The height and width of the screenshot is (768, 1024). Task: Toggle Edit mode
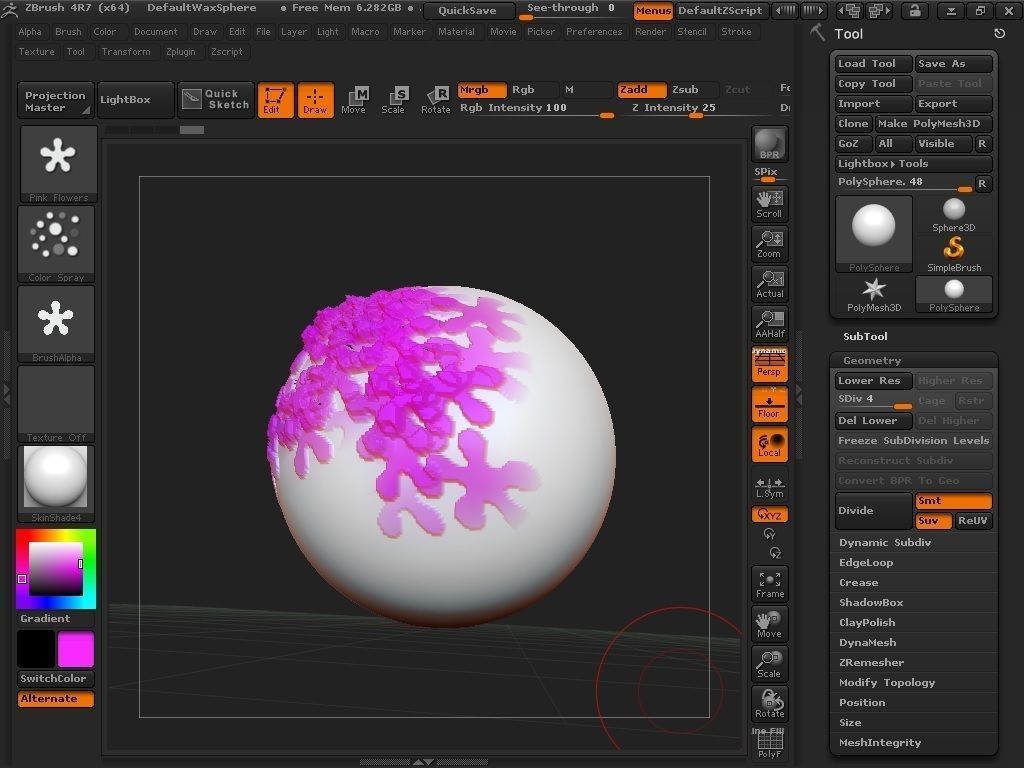coord(276,100)
